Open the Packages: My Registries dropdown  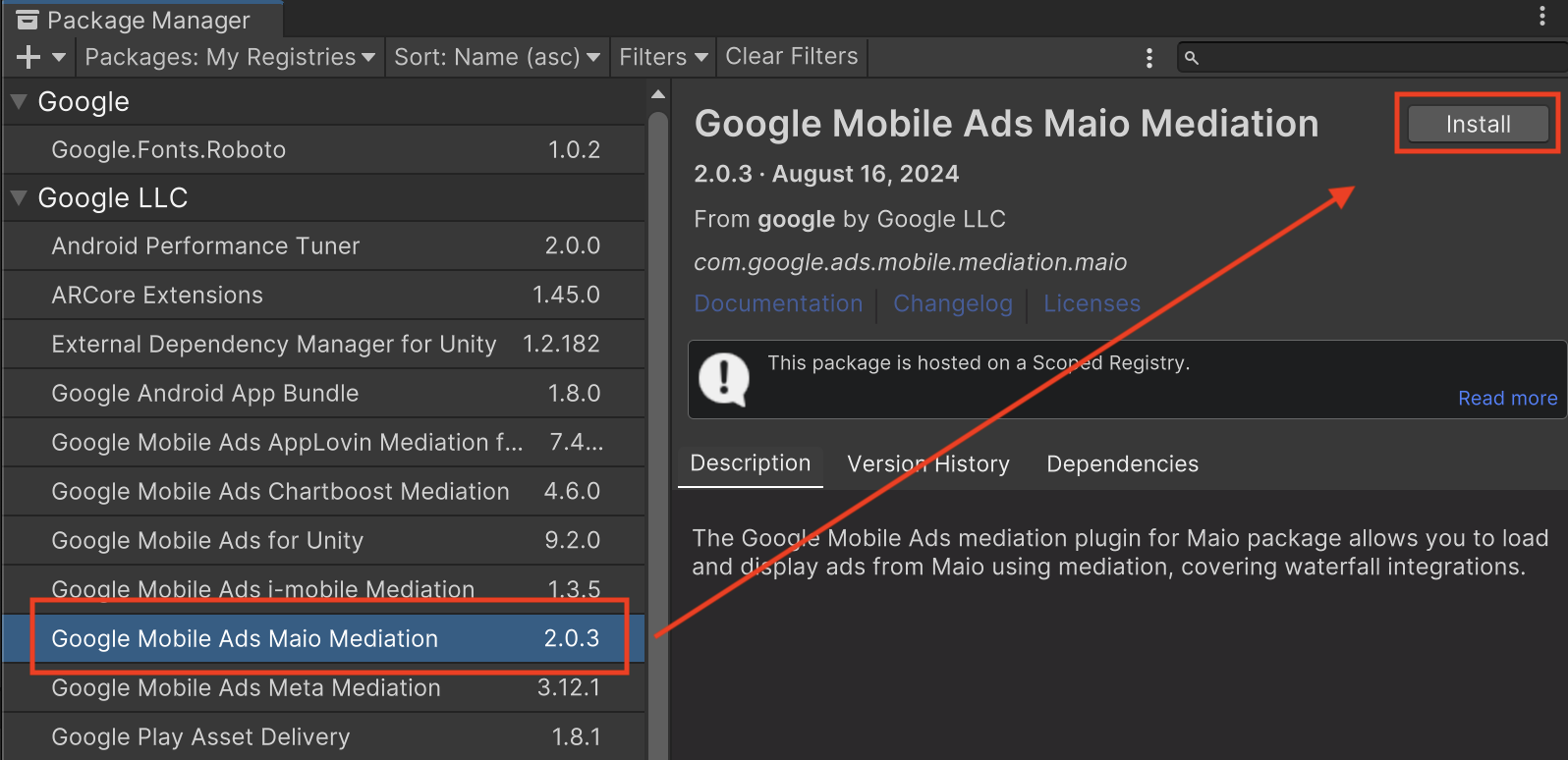pos(230,58)
